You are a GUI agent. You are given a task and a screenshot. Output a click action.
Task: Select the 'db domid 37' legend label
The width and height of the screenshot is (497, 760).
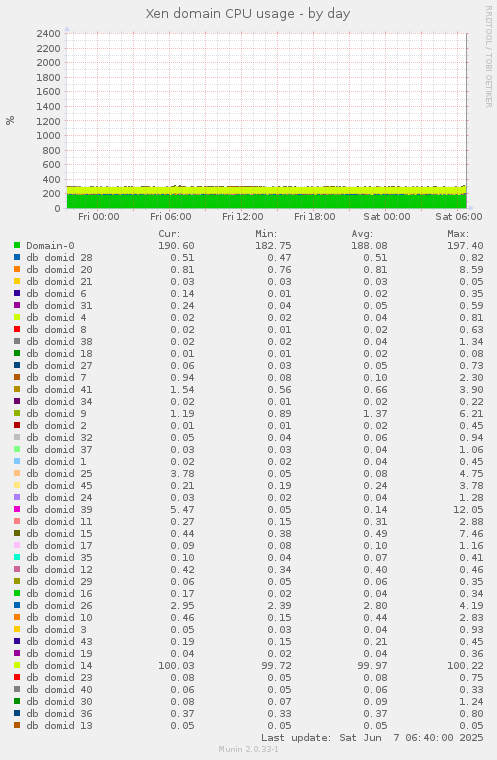[x=59, y=450]
